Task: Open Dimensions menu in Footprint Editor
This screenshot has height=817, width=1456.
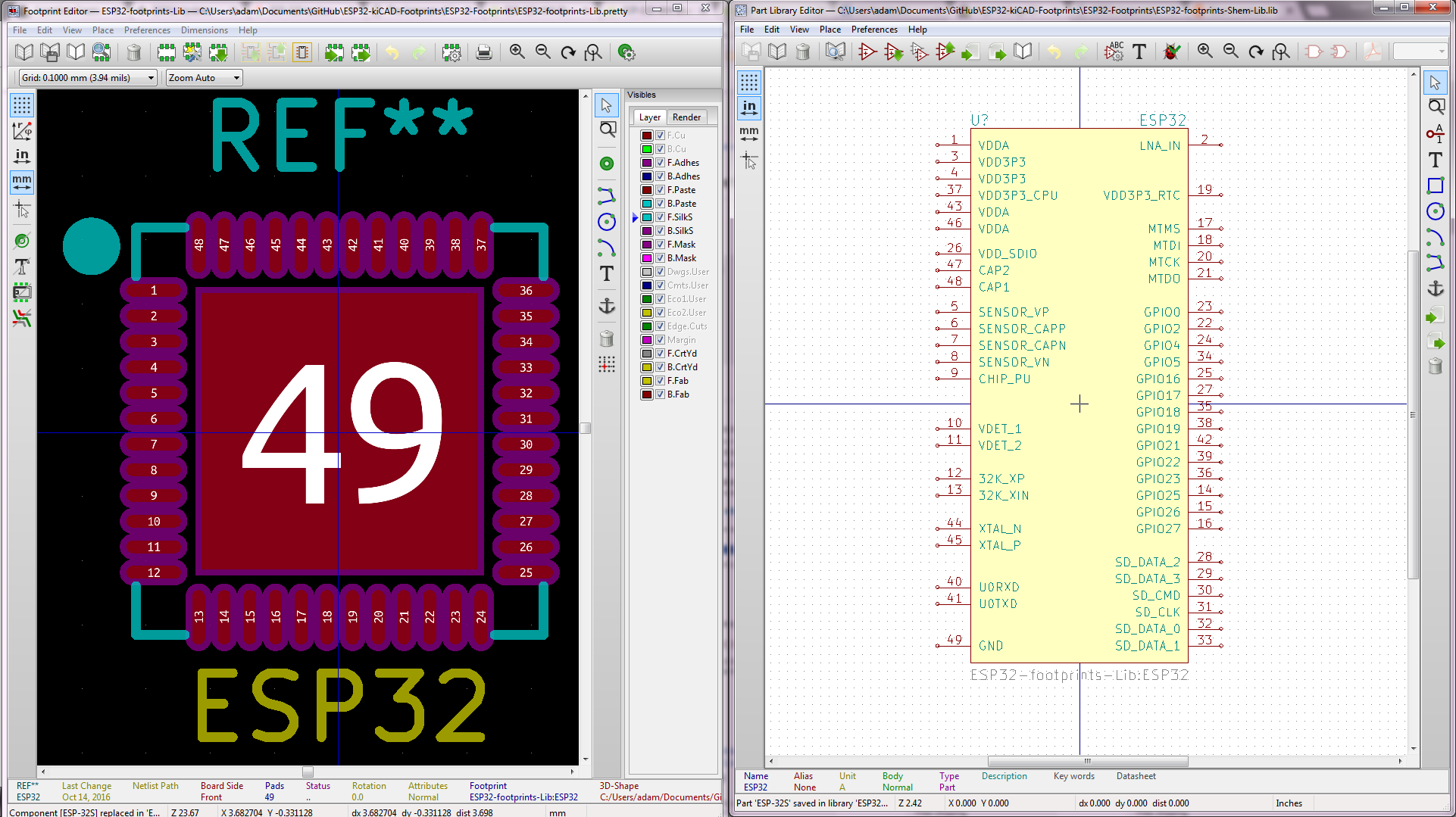Action: (204, 30)
